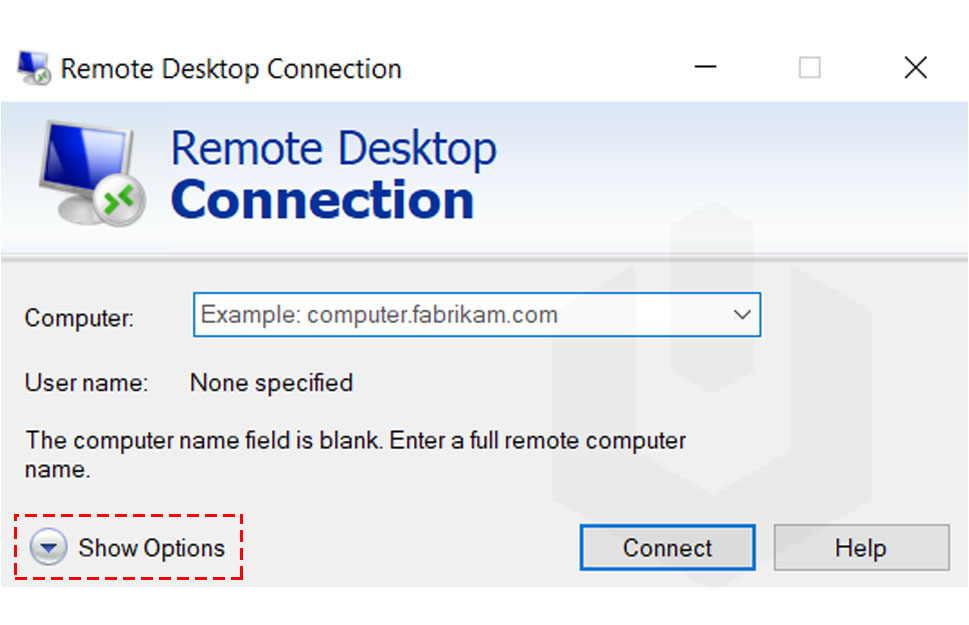969x625 pixels.
Task: Click the None specified user name text
Action: 271,383
